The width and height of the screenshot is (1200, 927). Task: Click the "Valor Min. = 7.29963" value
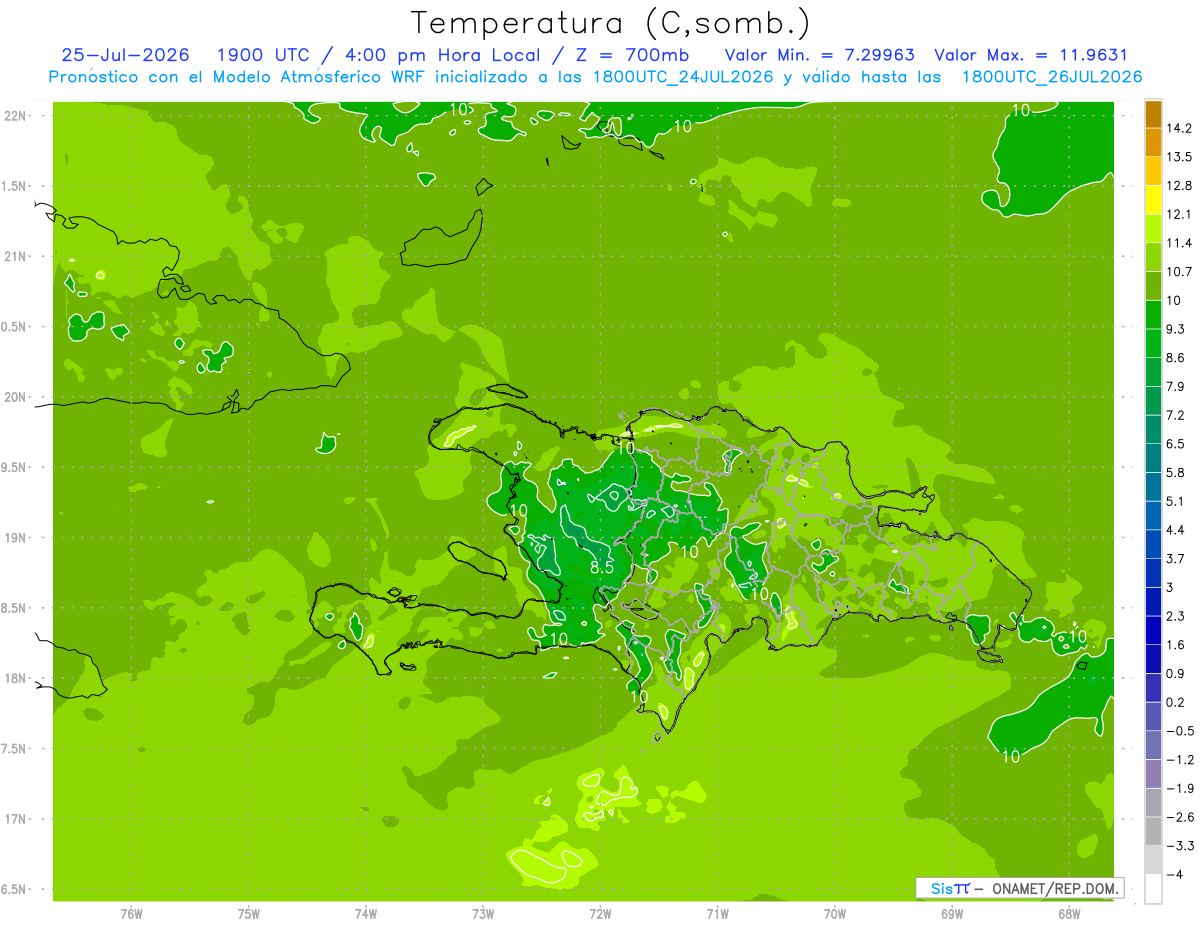(x=819, y=55)
